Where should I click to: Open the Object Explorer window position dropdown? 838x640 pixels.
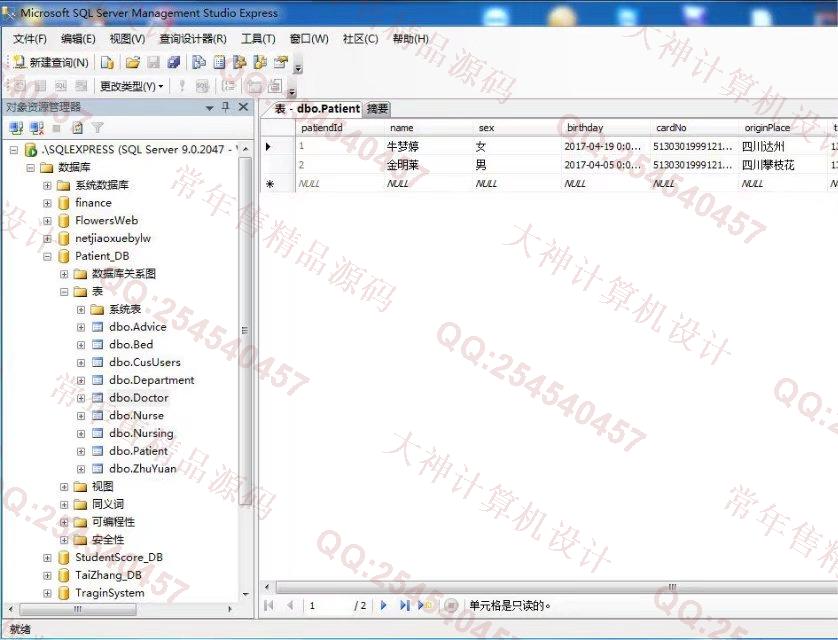210,108
